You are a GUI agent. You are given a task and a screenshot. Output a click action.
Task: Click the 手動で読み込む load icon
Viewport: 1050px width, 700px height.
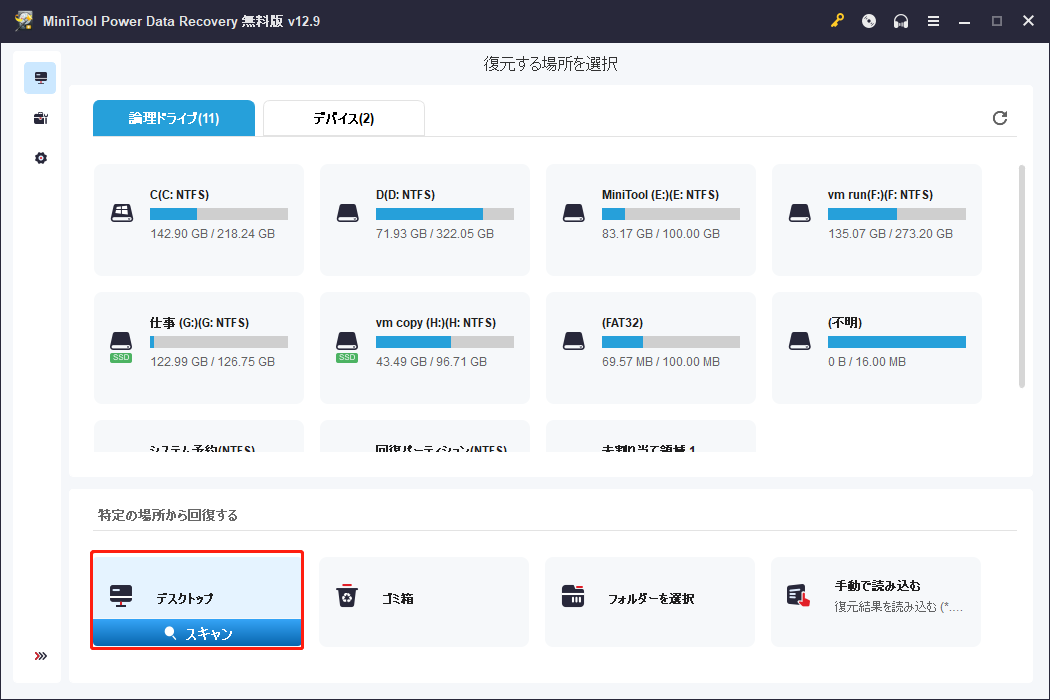tap(798, 595)
